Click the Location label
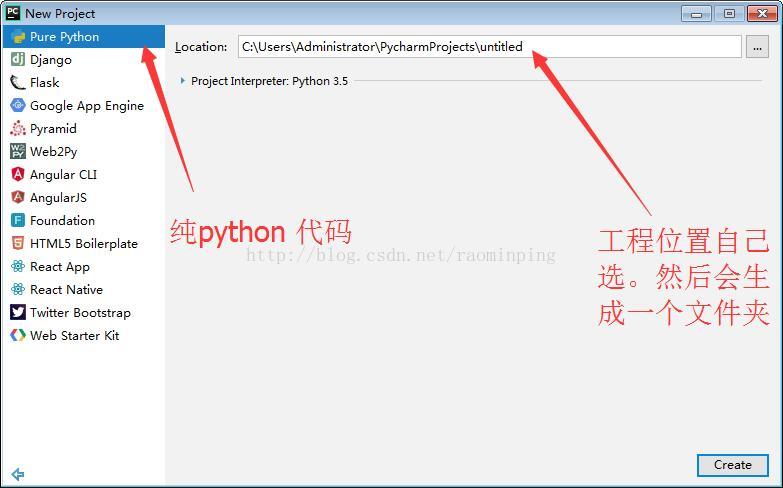 click(x=201, y=47)
